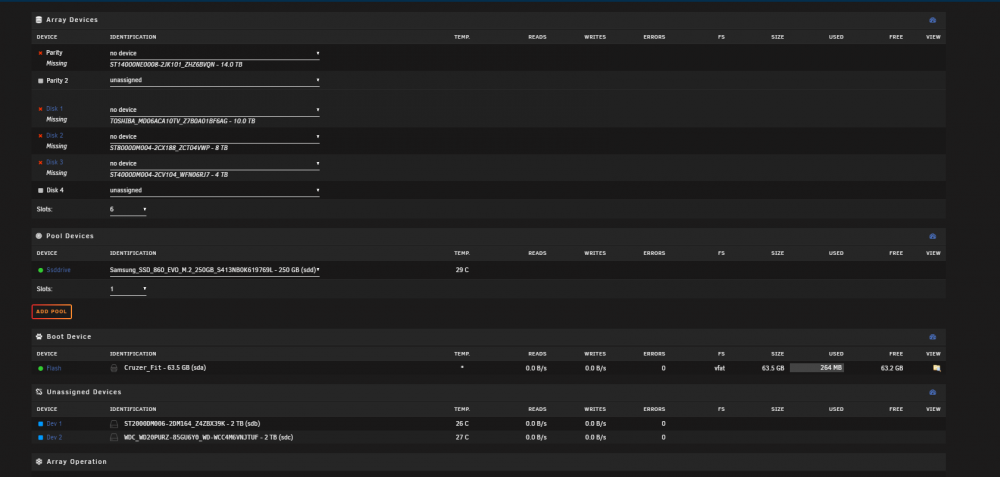
Task: Open the Disk 2 settings link
Action: pos(55,136)
